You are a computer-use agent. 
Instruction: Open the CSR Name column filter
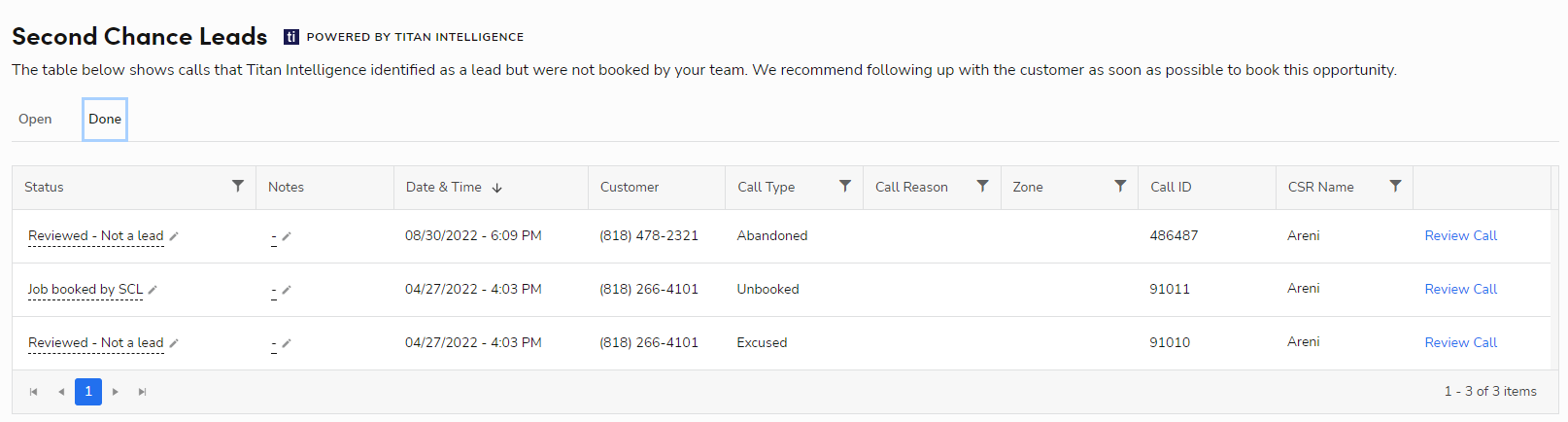(x=1395, y=186)
